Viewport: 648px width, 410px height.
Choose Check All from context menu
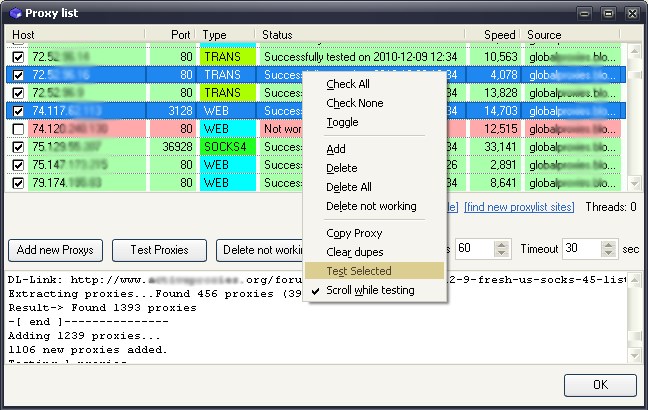[x=374, y=84]
